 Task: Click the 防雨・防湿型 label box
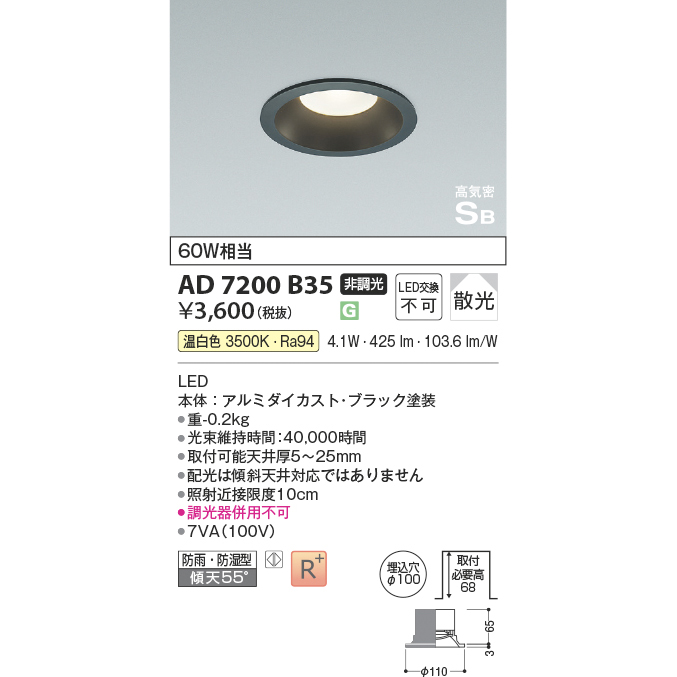pyautogui.click(x=217, y=560)
